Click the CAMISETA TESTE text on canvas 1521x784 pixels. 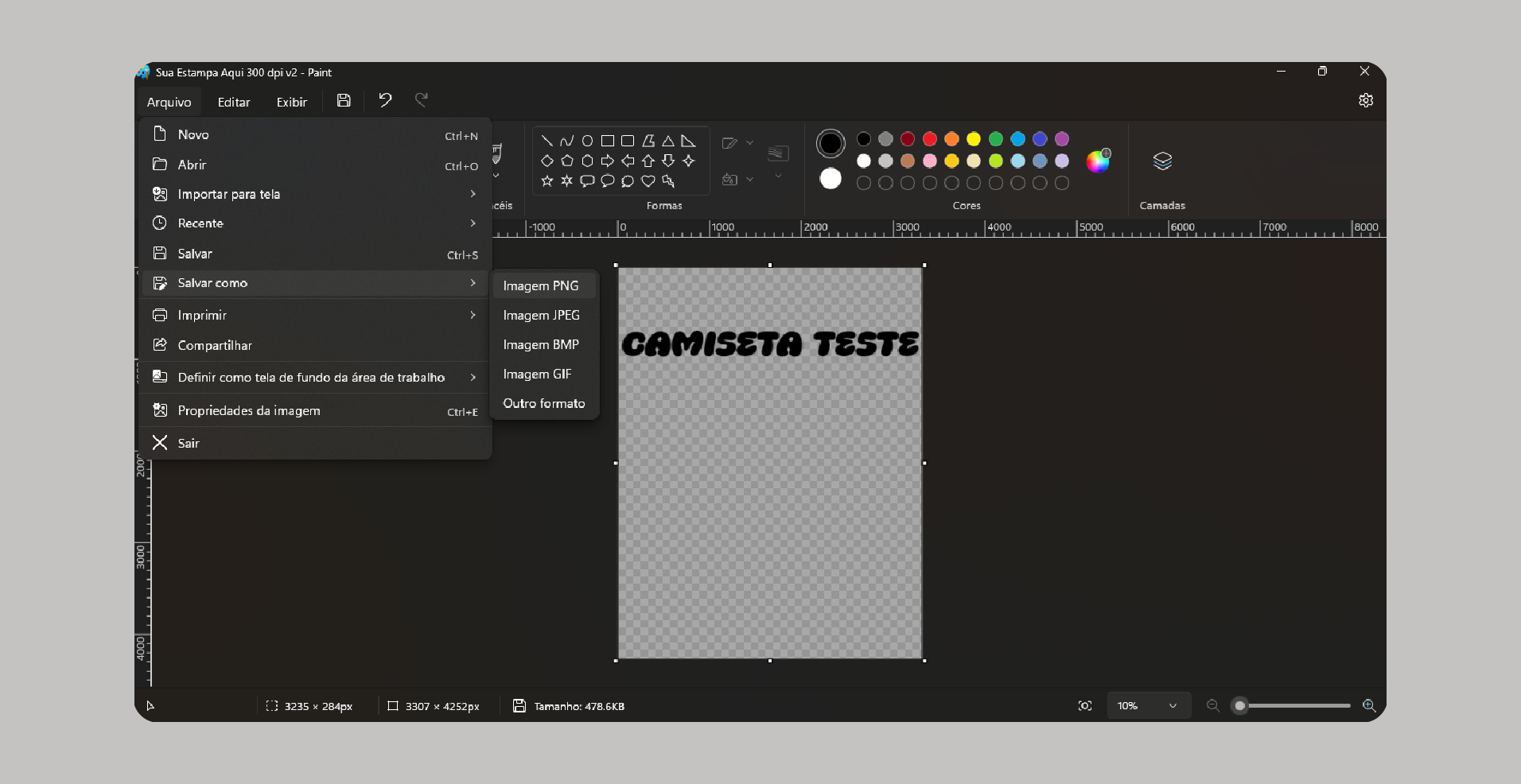[x=770, y=344]
